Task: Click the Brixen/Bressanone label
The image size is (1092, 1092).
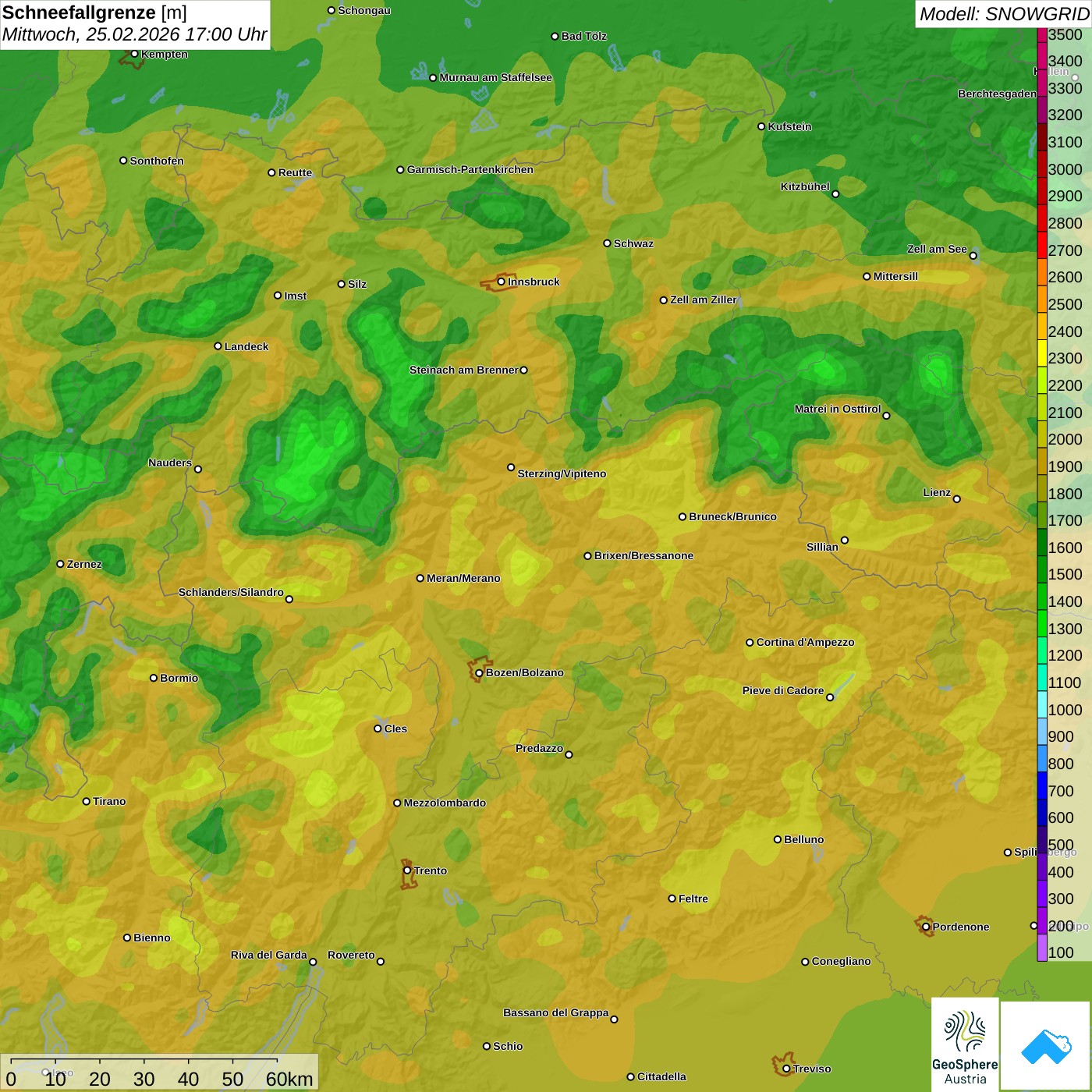Action: tap(643, 555)
